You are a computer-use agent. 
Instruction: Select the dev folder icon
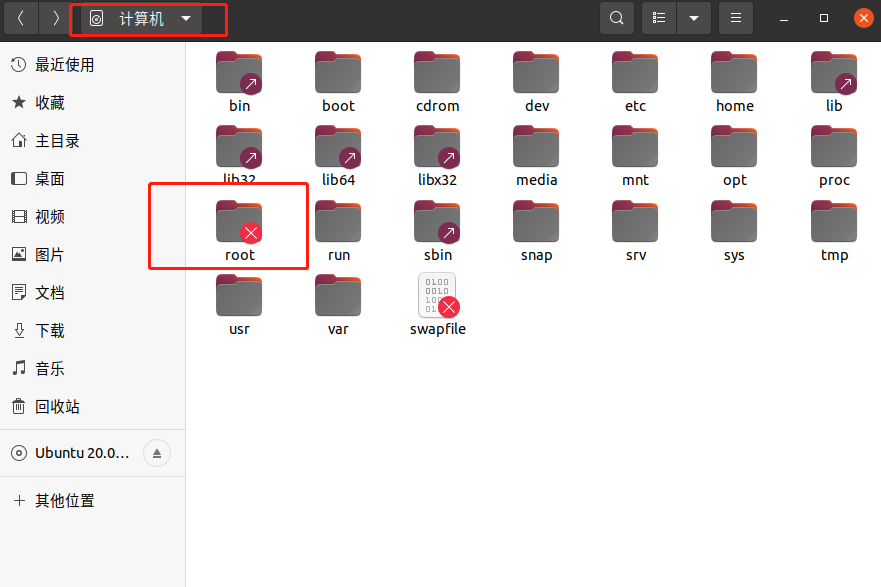(x=536, y=72)
